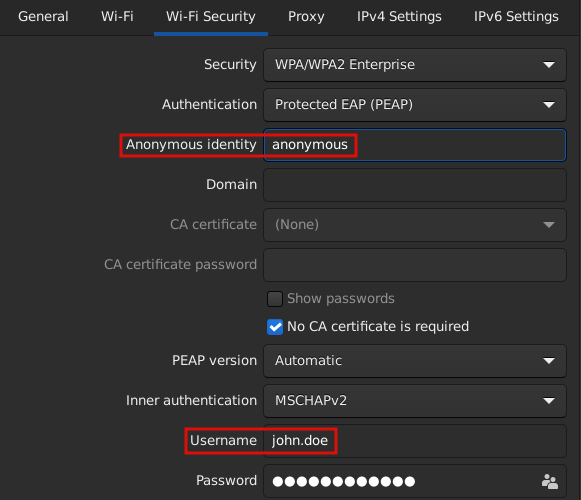581x500 pixels.
Task: Open the Proxy tab
Action: click(306, 17)
